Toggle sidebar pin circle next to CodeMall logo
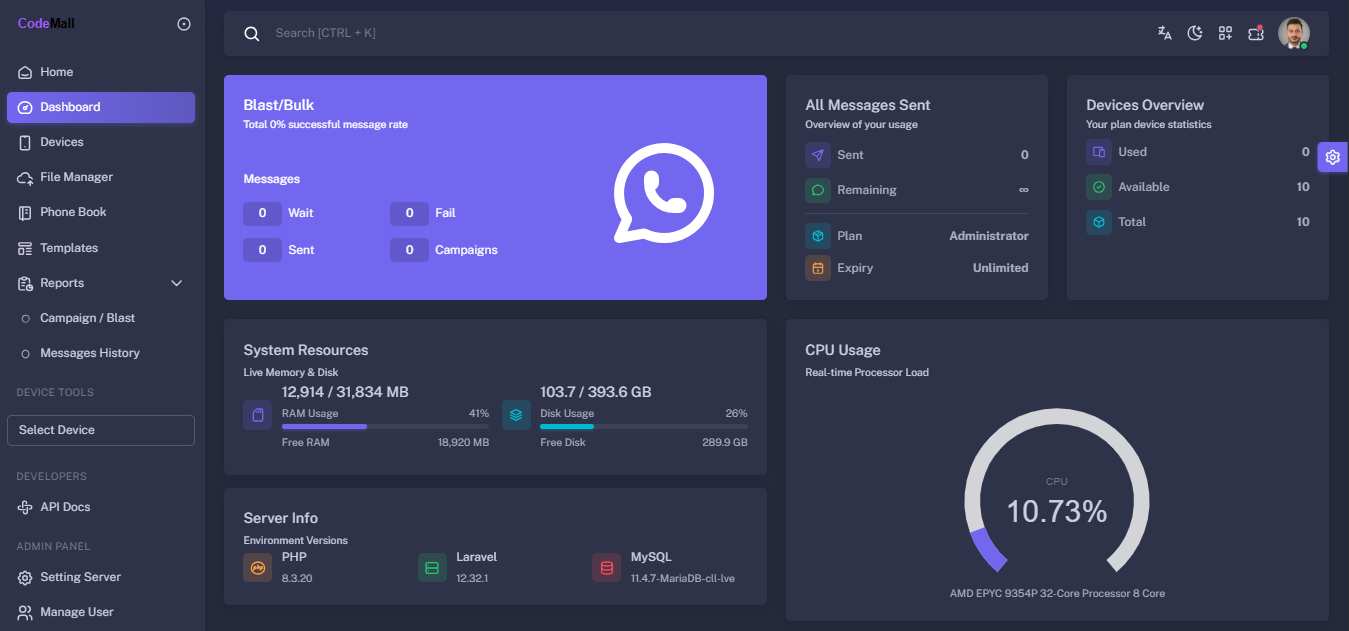This screenshot has height=631, width=1349. tap(184, 24)
